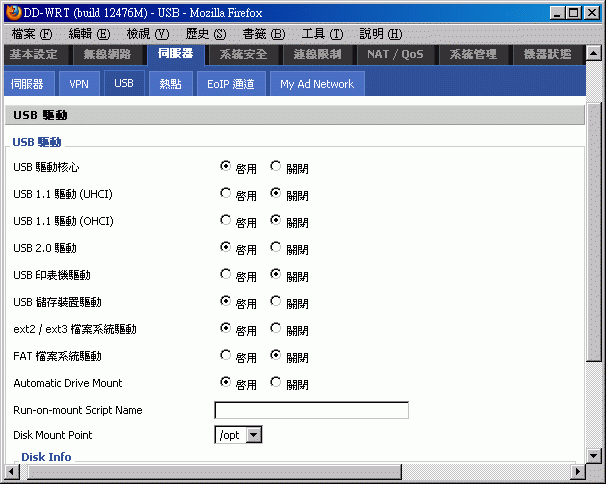Open the EoIP 通道 sub-tab

pyautogui.click(x=230, y=84)
